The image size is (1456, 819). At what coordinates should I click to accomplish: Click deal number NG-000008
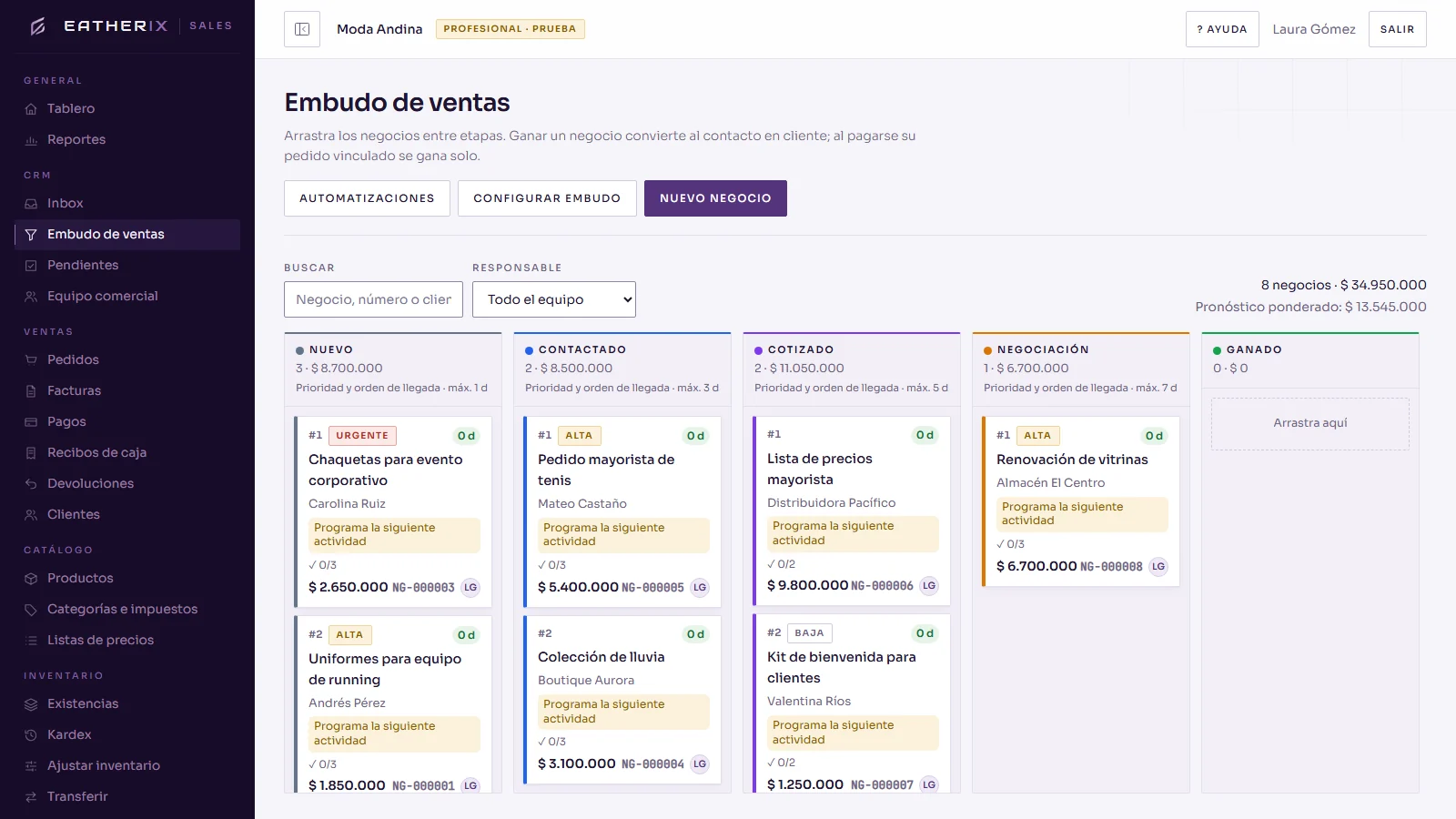tap(1111, 567)
